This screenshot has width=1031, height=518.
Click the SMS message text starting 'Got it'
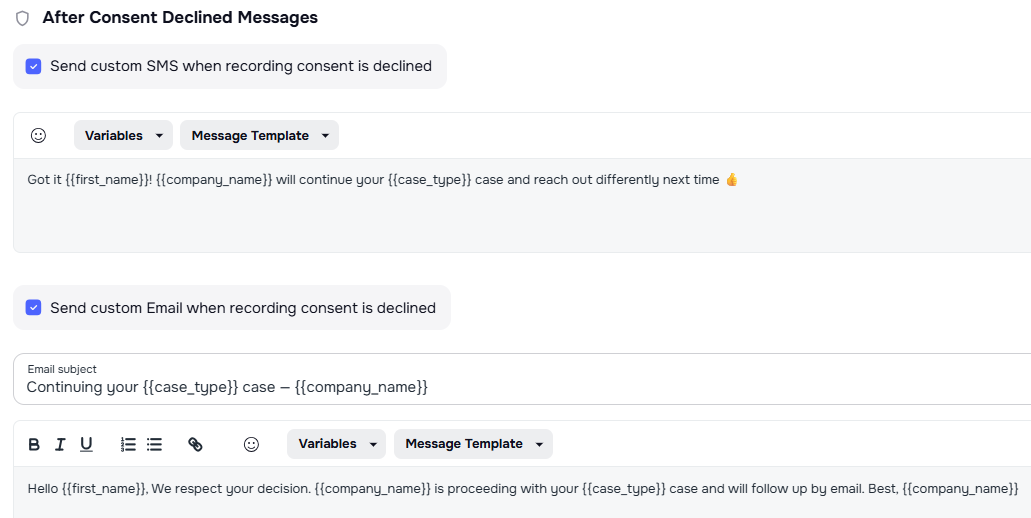coord(380,180)
